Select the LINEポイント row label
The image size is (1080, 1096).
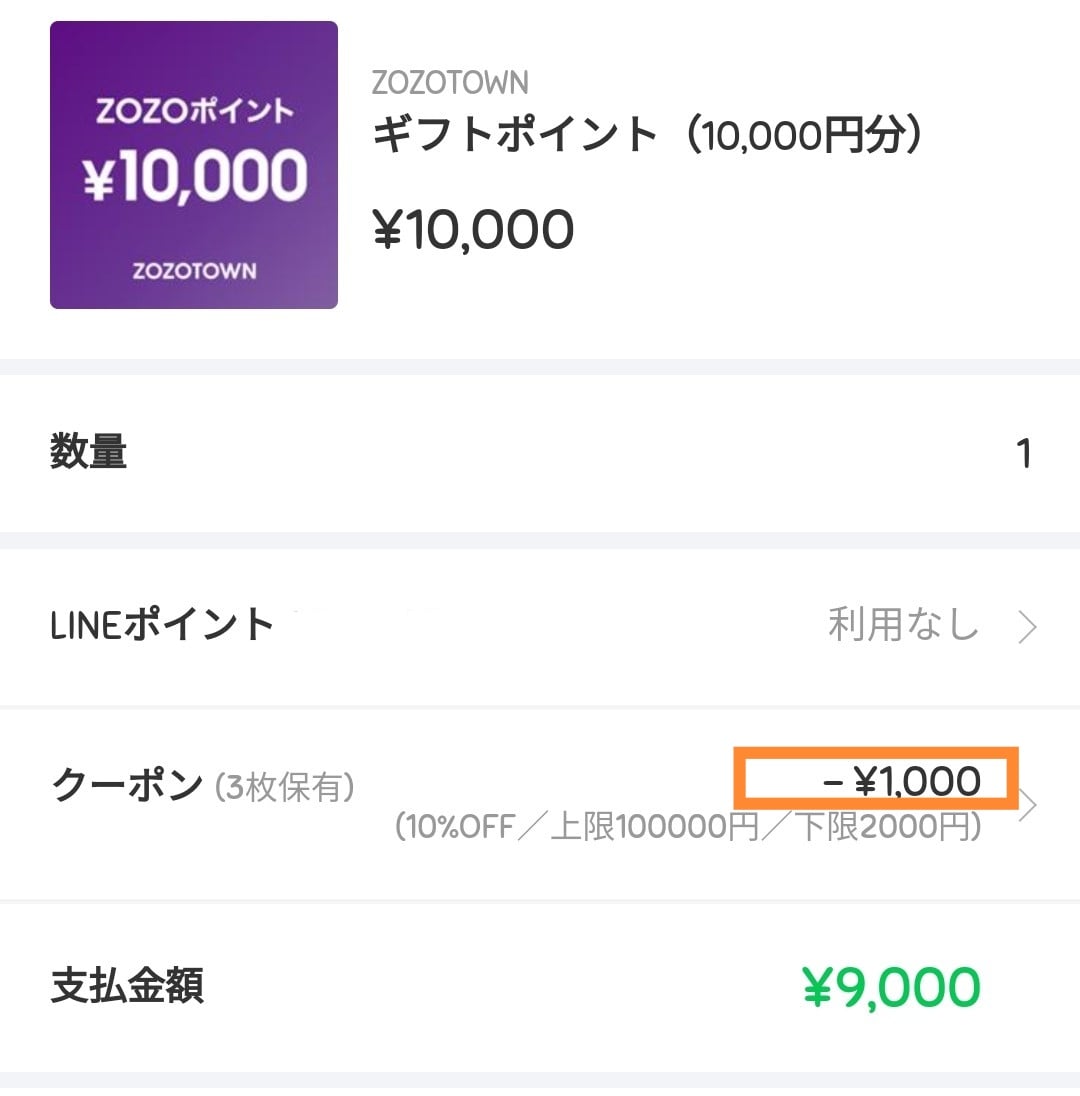(x=162, y=625)
